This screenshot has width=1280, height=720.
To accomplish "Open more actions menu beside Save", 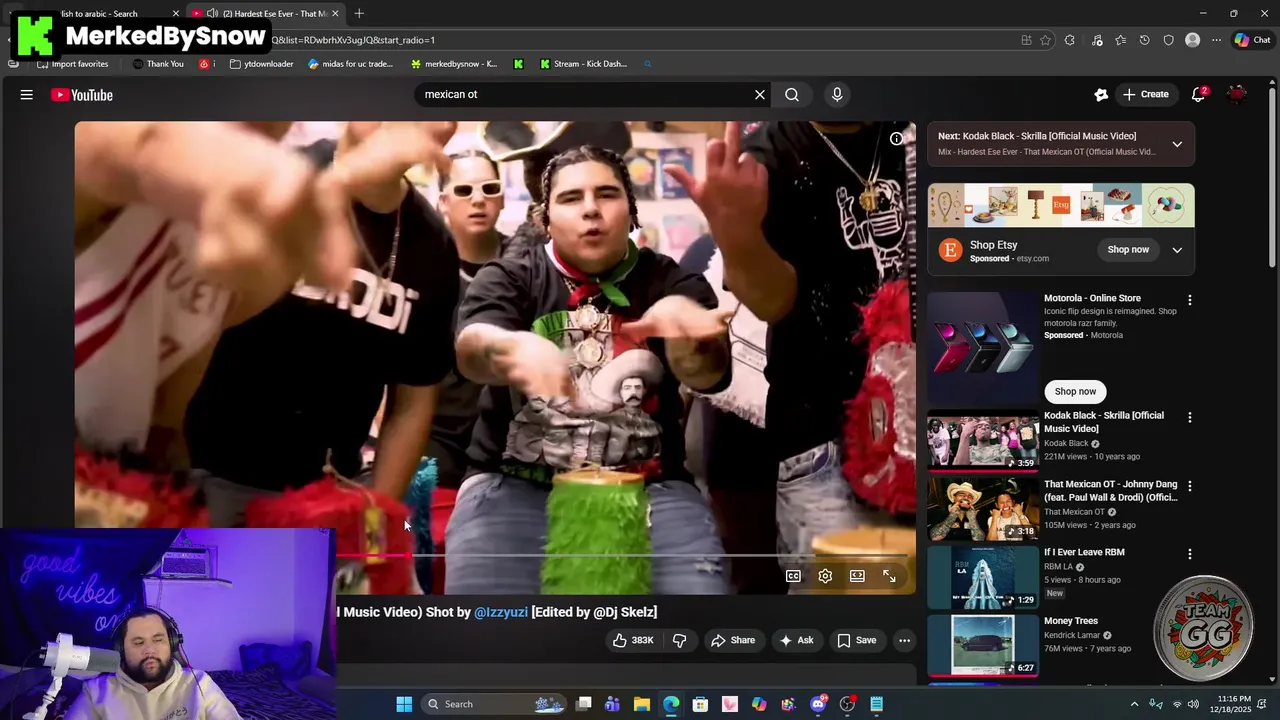I will [904, 641].
